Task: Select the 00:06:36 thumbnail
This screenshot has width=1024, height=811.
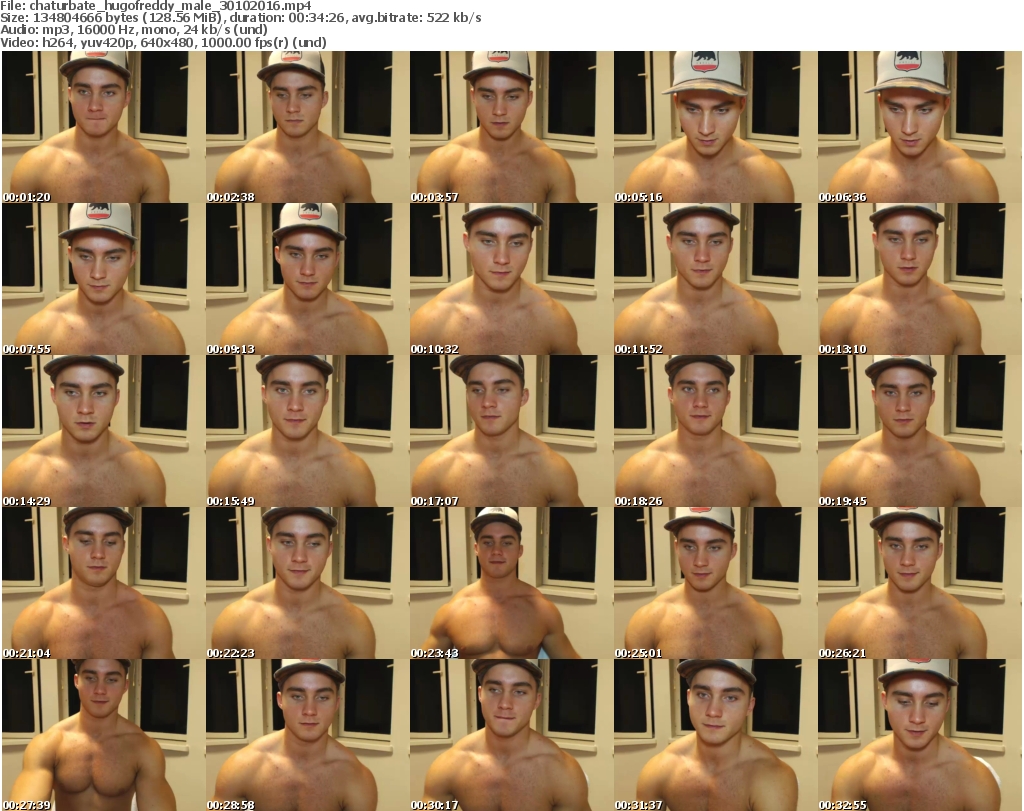Action: pos(919,127)
